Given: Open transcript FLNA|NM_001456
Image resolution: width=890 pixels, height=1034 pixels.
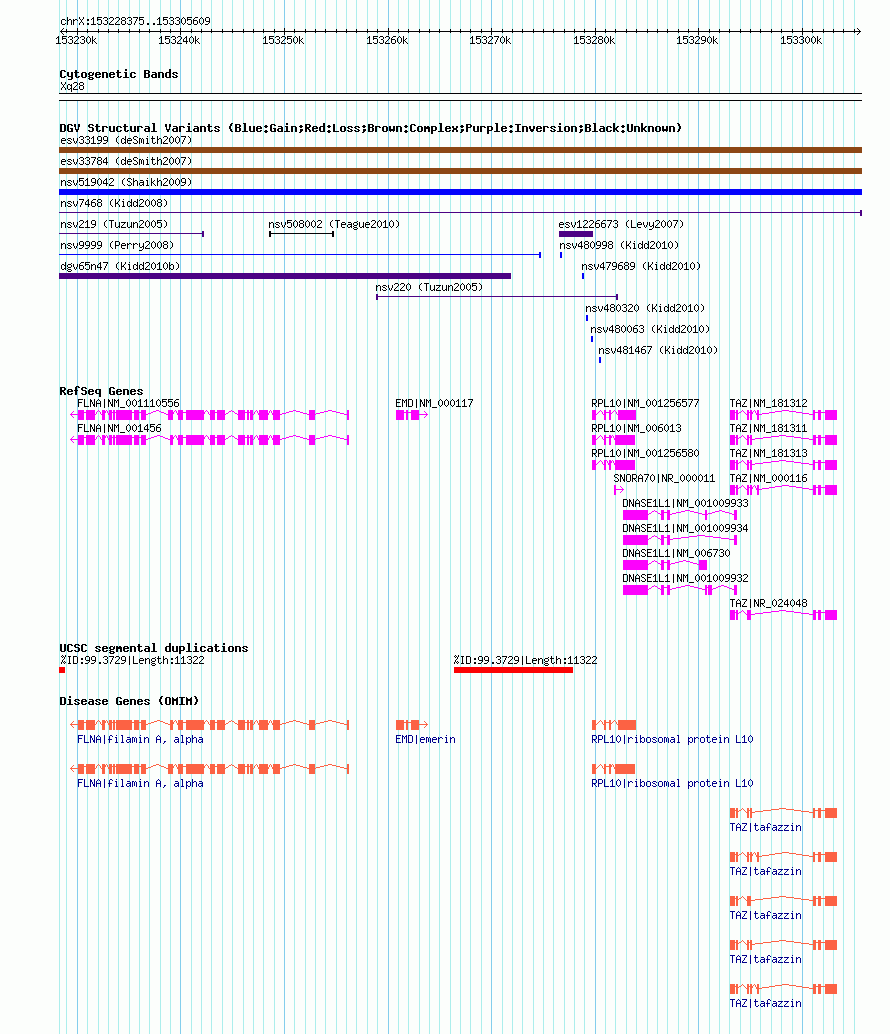Looking at the screenshot, I should pos(210,440).
